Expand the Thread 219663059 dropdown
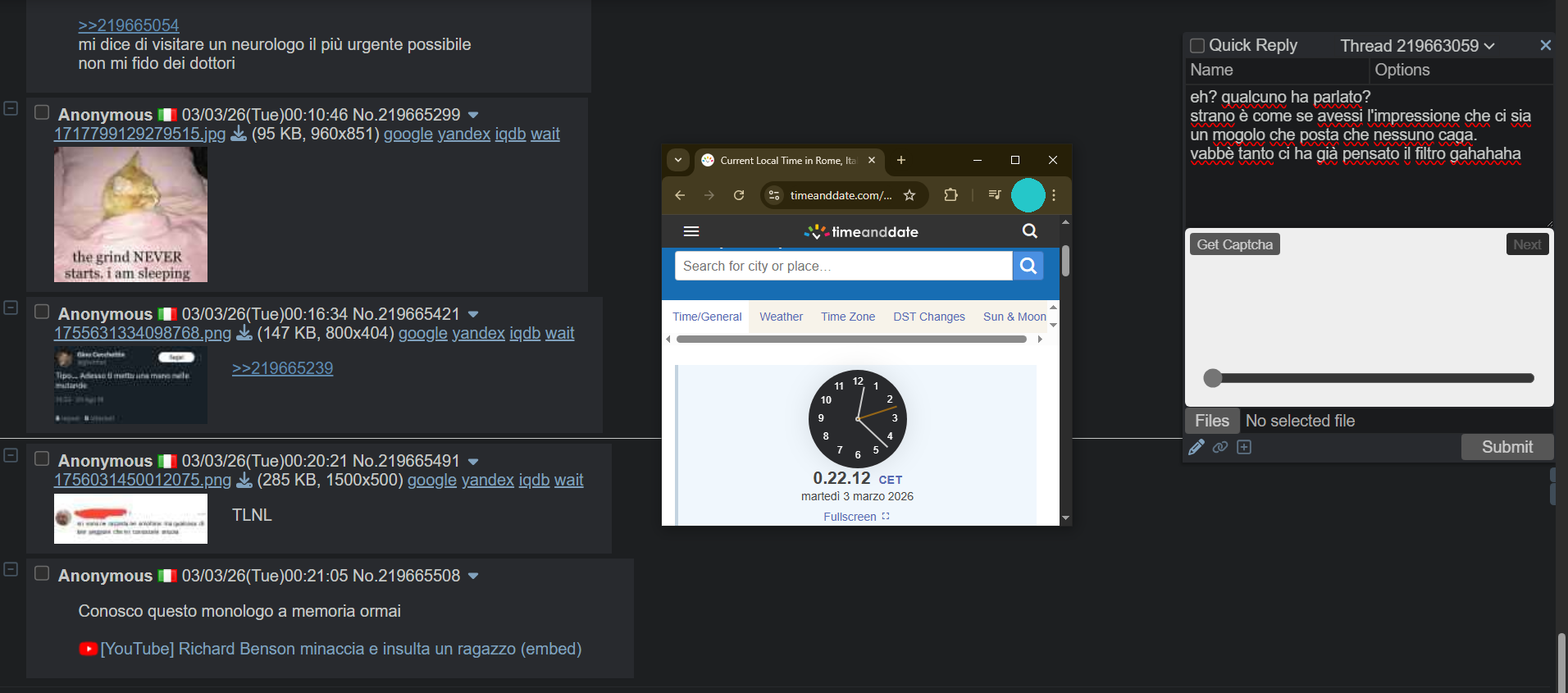Screen dimensions: 1568x693 click(1489, 46)
